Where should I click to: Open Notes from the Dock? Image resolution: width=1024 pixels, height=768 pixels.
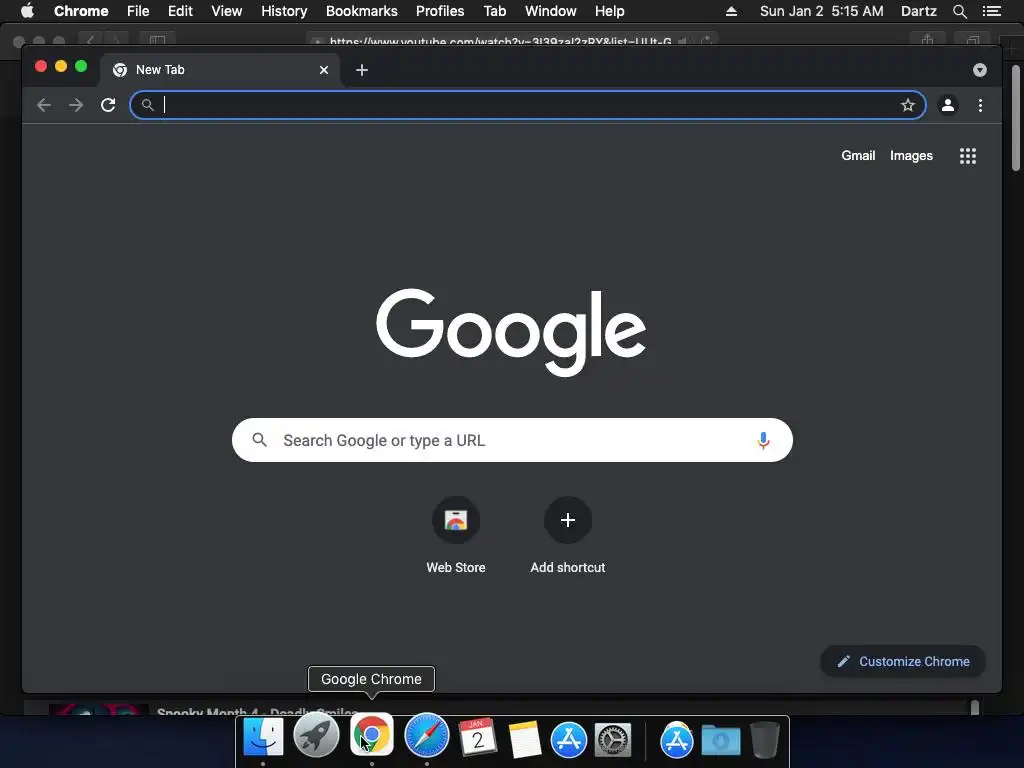524,739
